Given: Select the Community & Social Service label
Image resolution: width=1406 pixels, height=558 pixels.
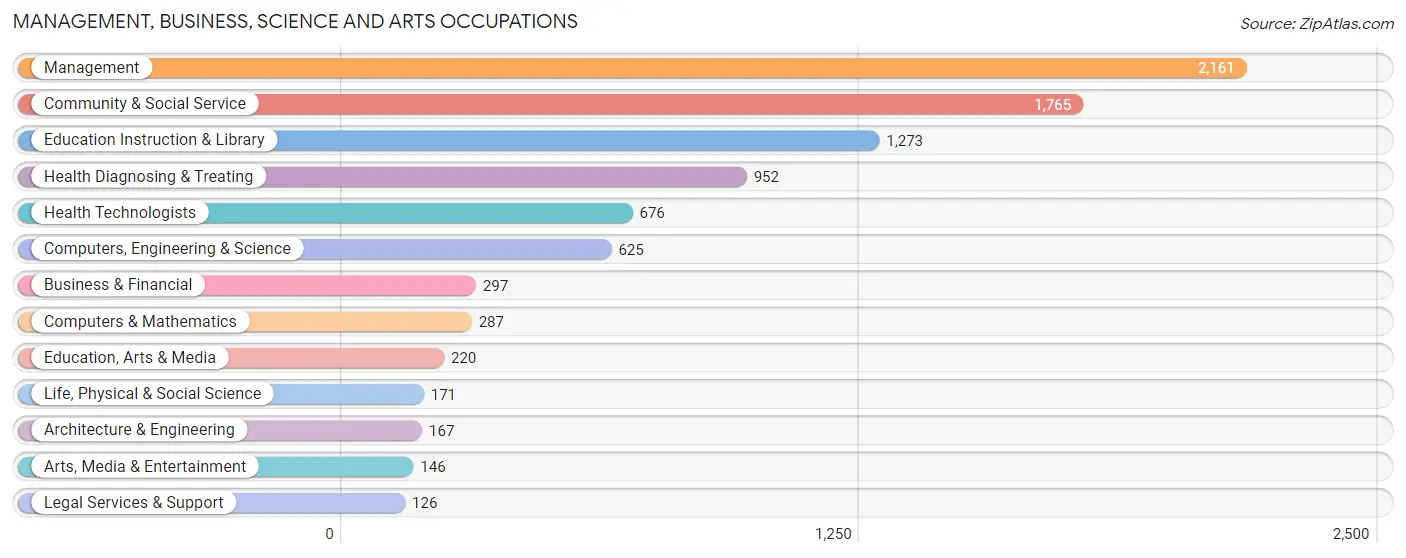Looking at the screenshot, I should coord(144,104).
